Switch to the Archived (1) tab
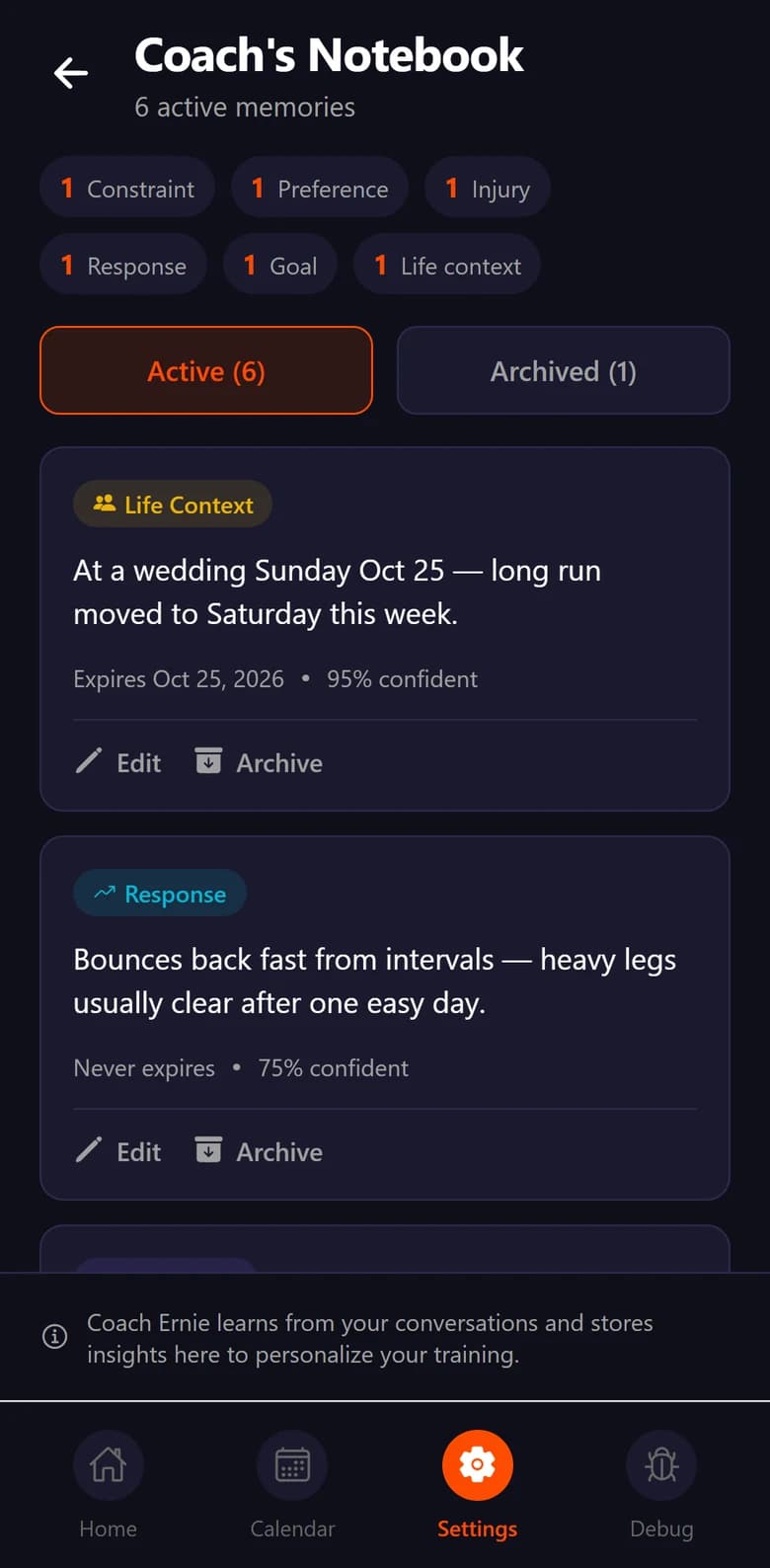This screenshot has height=1568, width=770. pyautogui.click(x=564, y=370)
